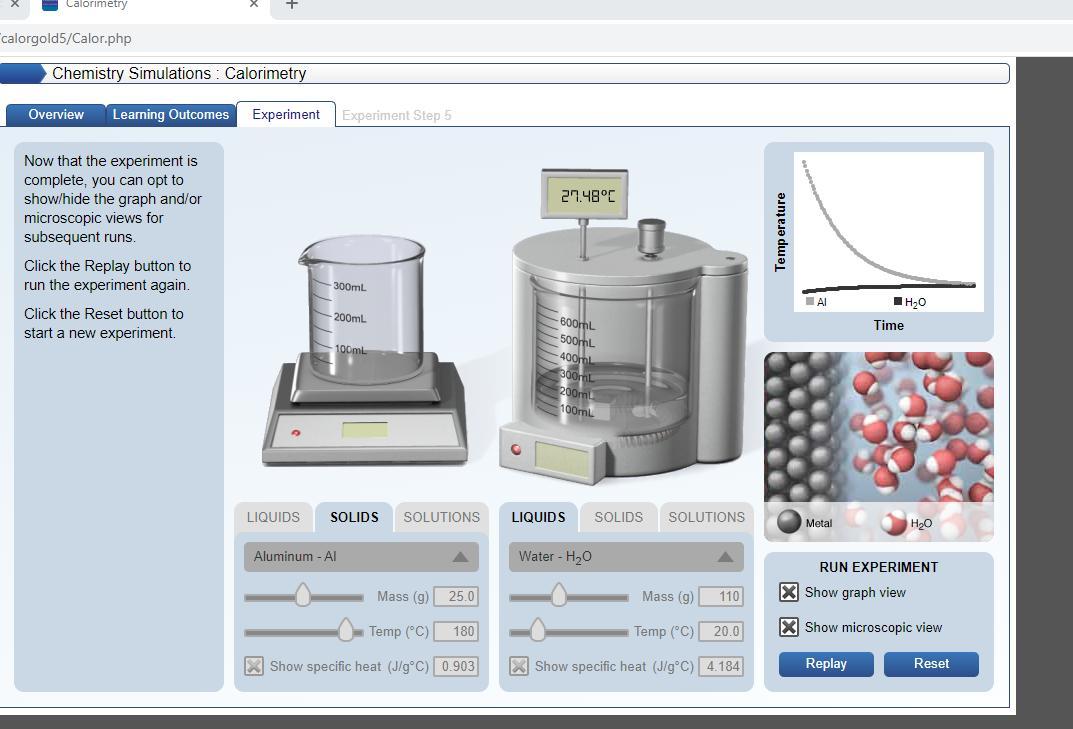Click the calorimeter red power button

point(516,449)
